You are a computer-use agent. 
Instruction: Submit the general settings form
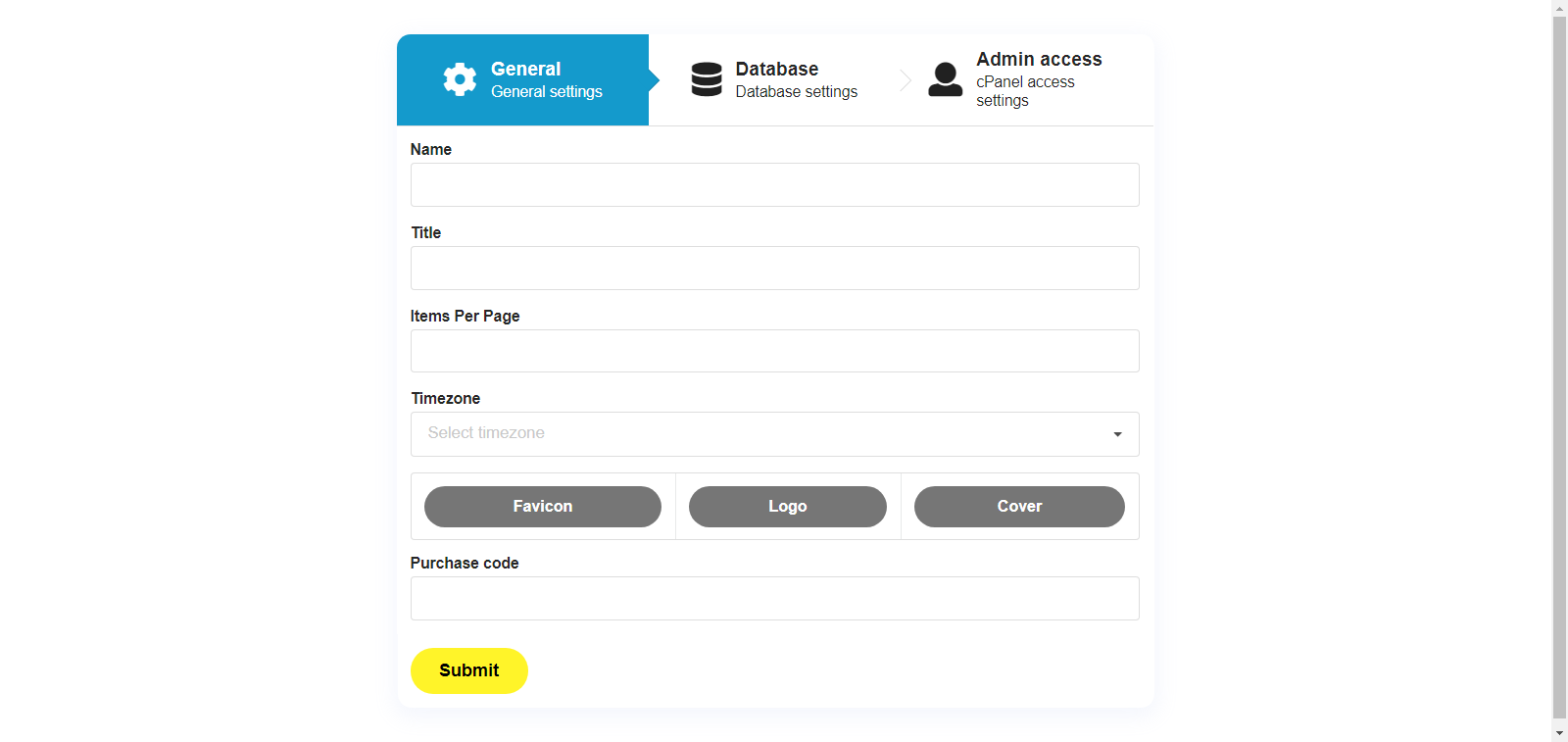pos(468,670)
